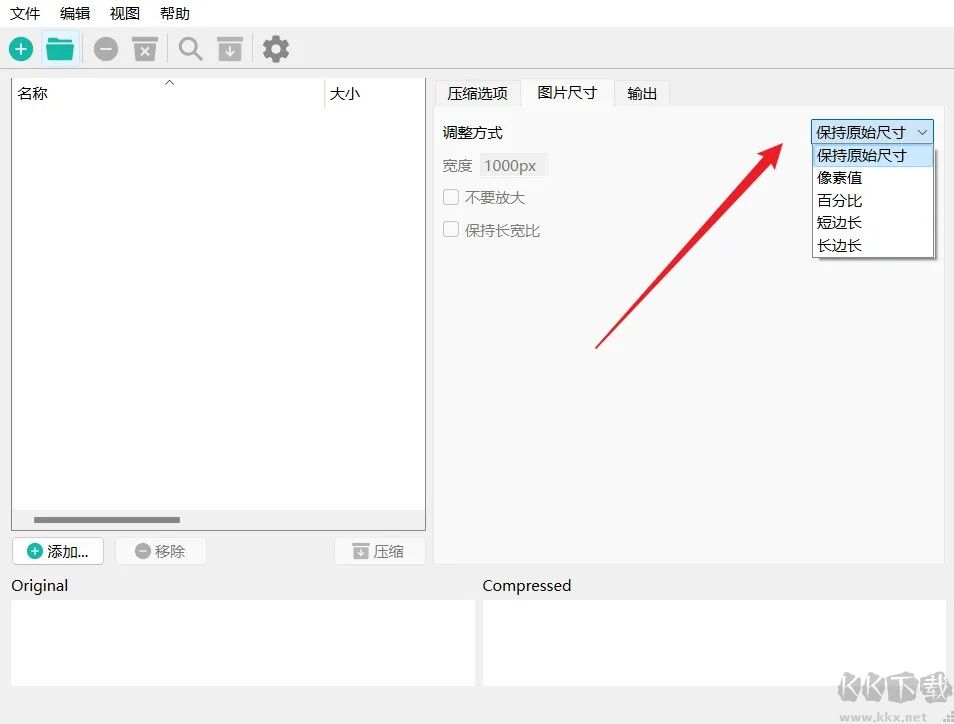Click the green add files plus icon
Image resolution: width=954 pixels, height=724 pixels.
[21, 49]
